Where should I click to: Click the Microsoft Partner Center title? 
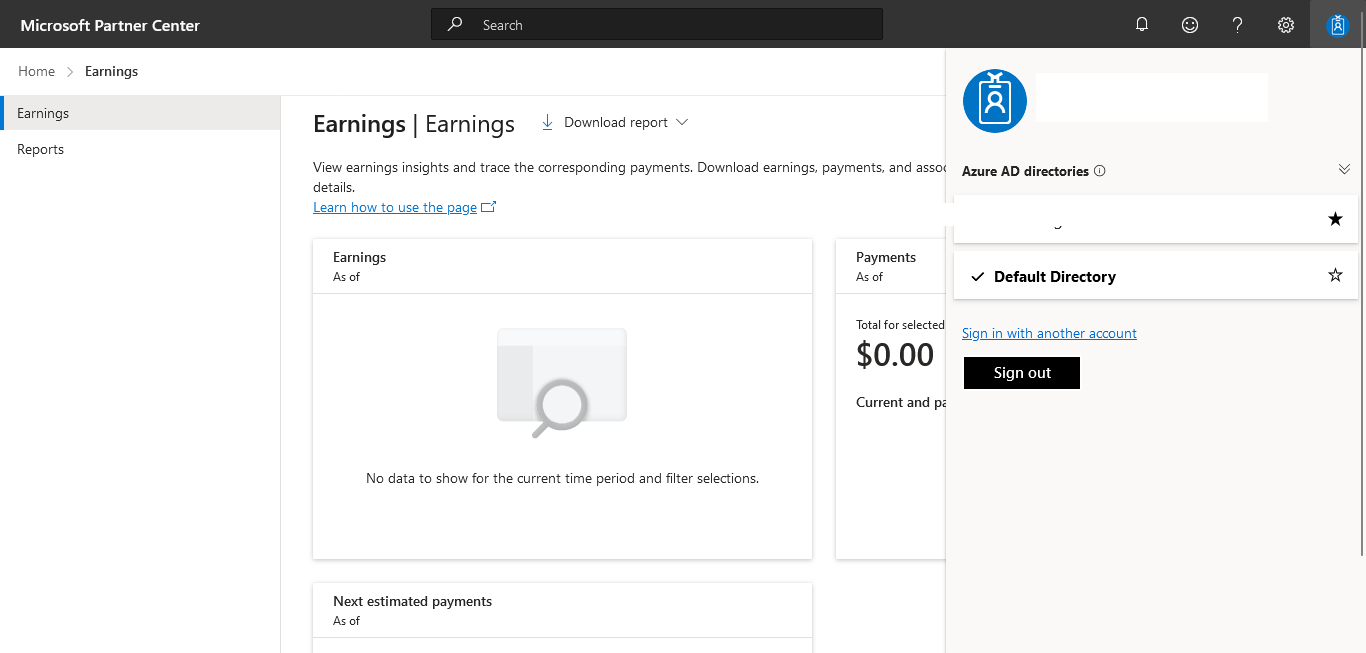click(110, 25)
